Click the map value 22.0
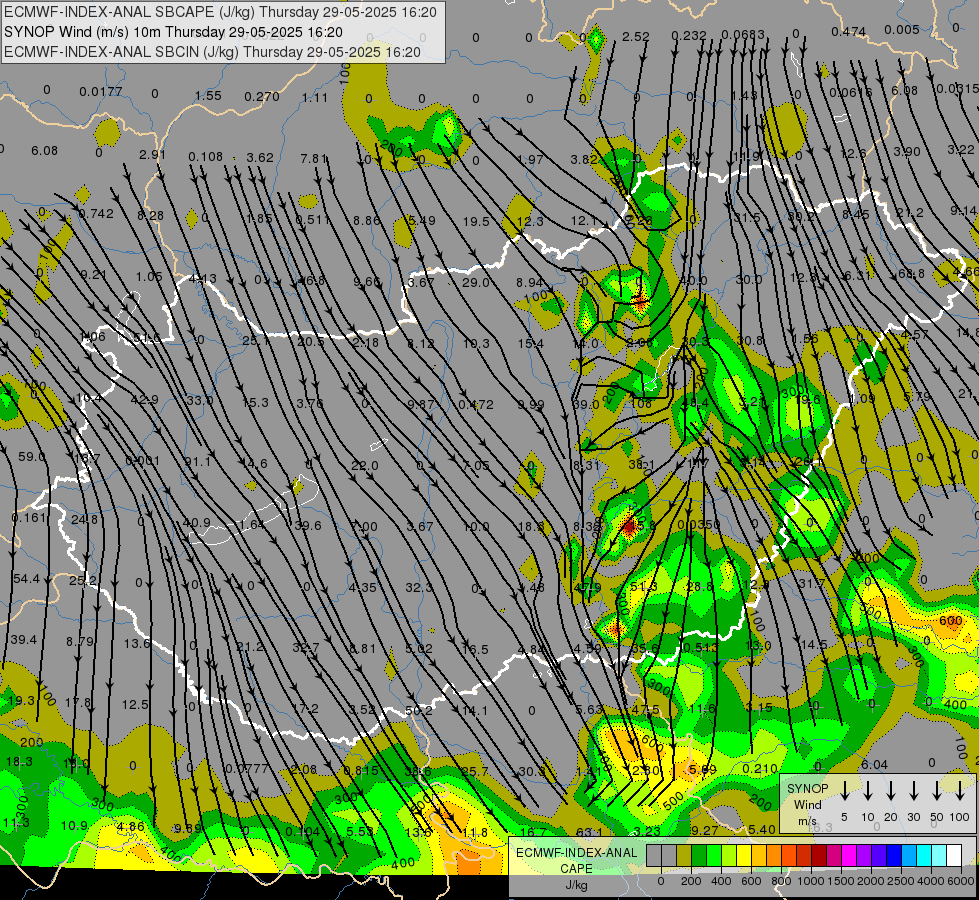This screenshot has width=979, height=900. pos(364,465)
